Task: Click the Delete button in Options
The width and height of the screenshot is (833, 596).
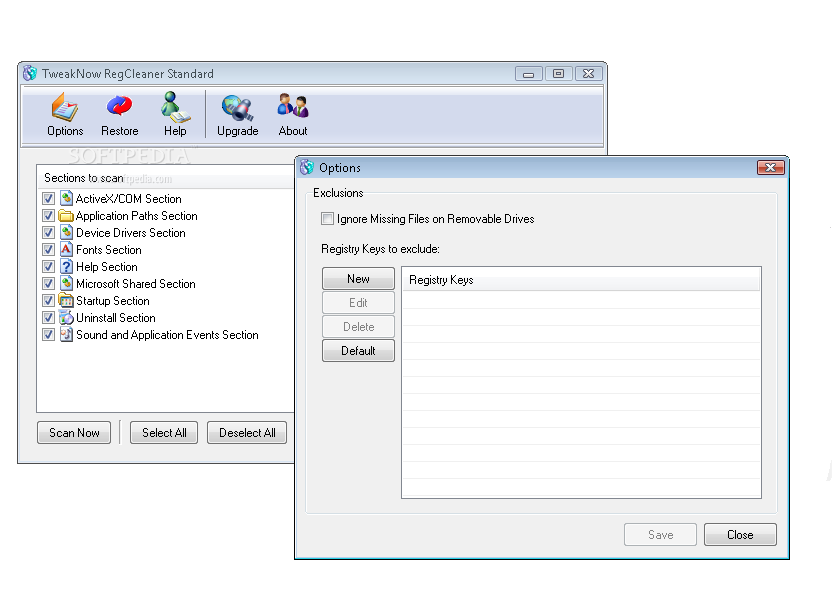Action: (x=358, y=327)
